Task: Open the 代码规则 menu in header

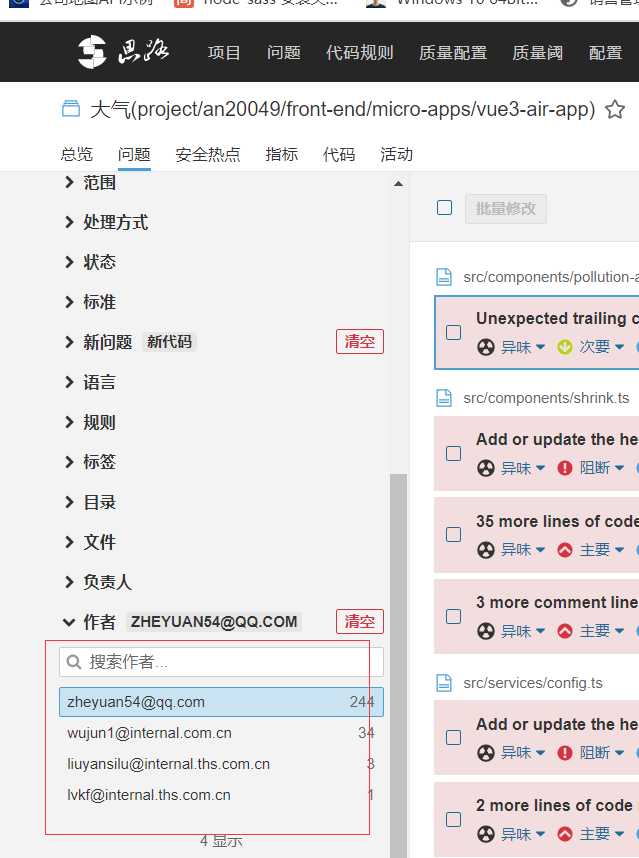Action: pyautogui.click(x=360, y=53)
